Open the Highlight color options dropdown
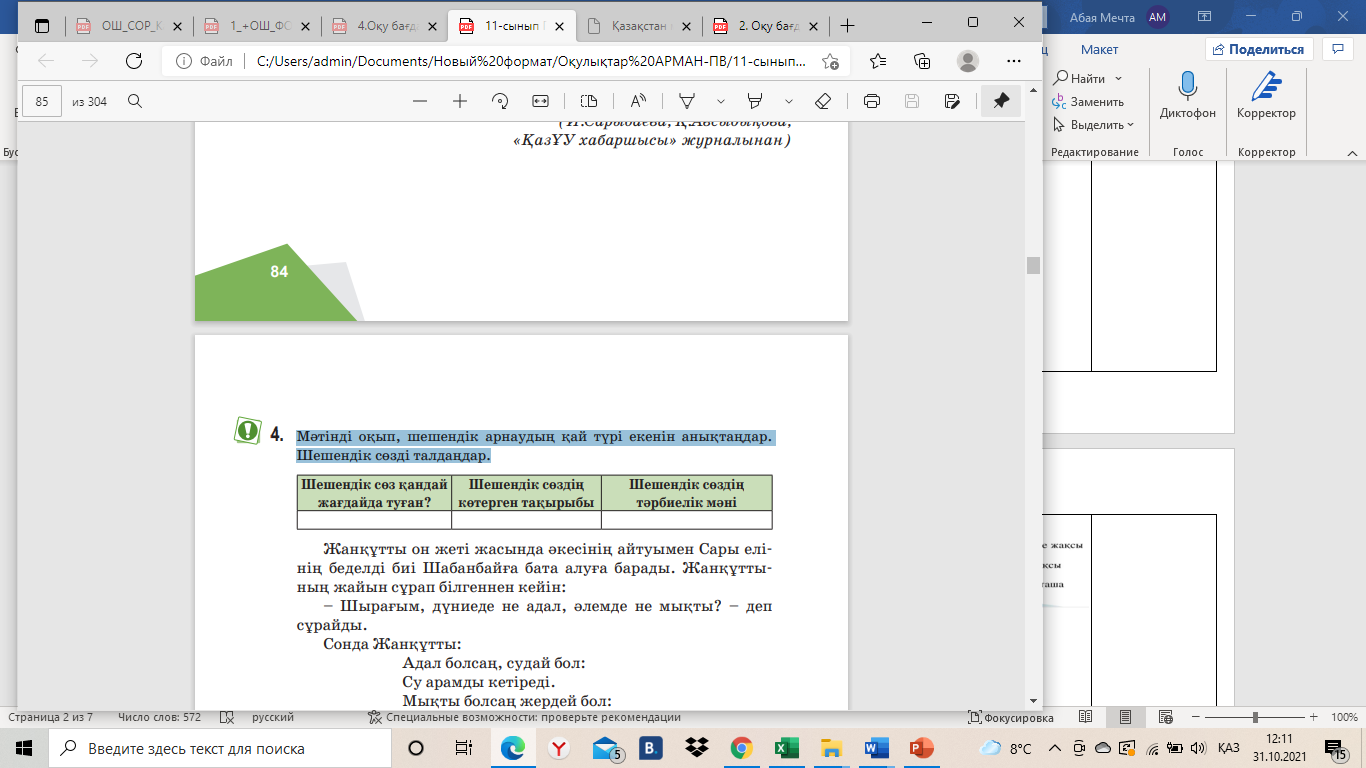 789,101
